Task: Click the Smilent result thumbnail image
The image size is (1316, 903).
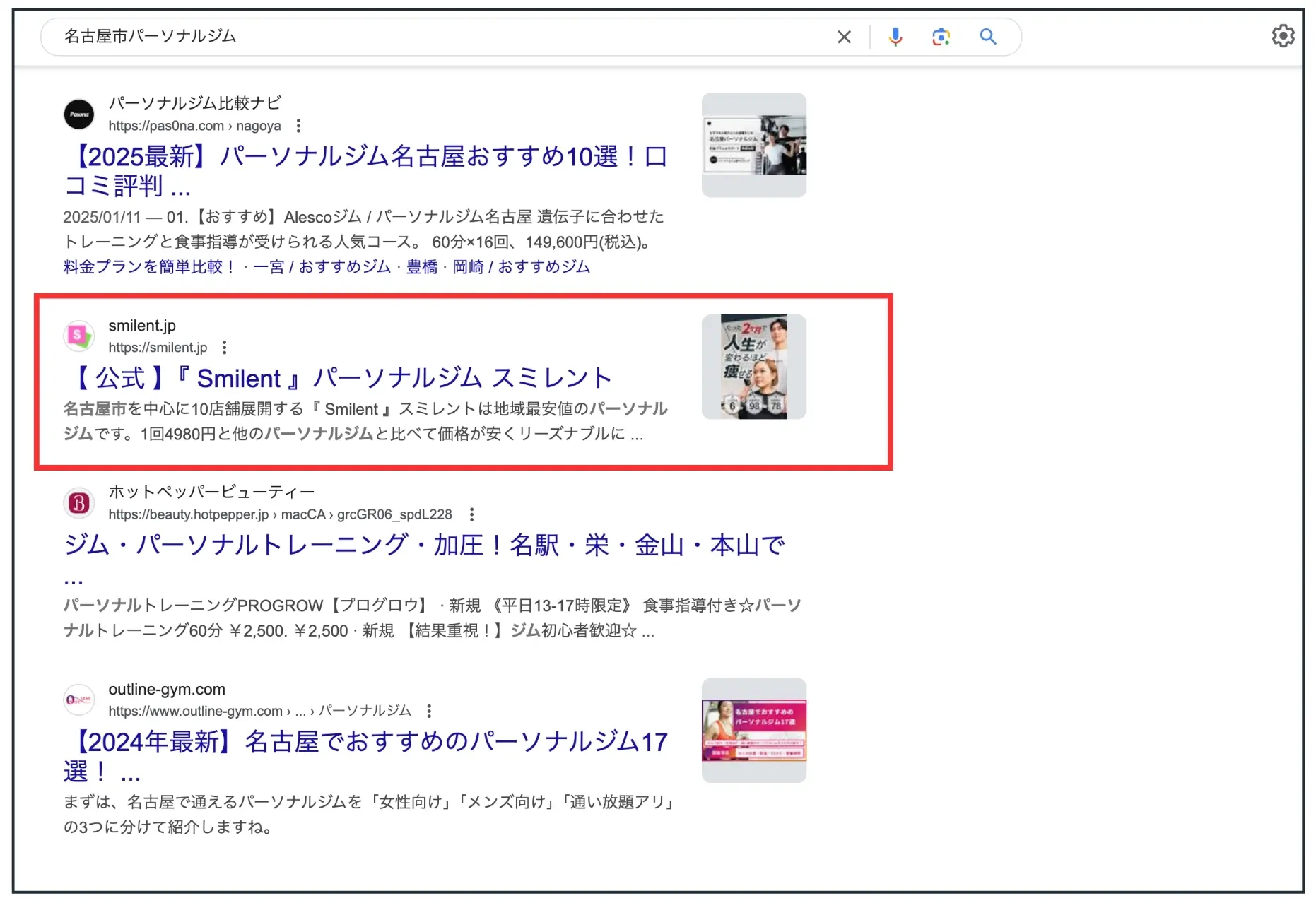Action: click(754, 367)
